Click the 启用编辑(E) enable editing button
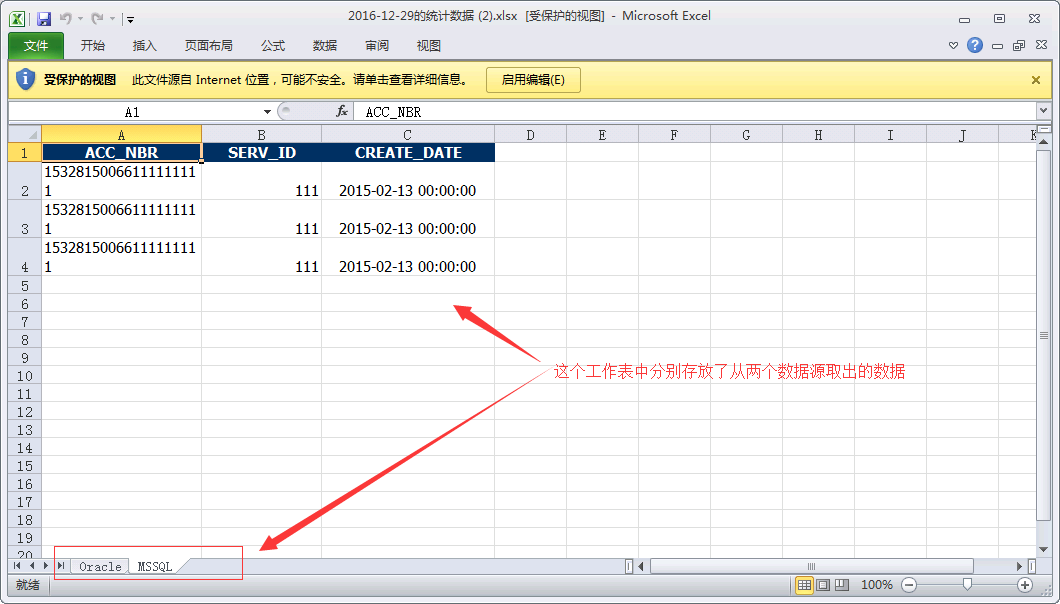Image resolution: width=1060 pixels, height=604 pixels. pyautogui.click(x=533, y=80)
